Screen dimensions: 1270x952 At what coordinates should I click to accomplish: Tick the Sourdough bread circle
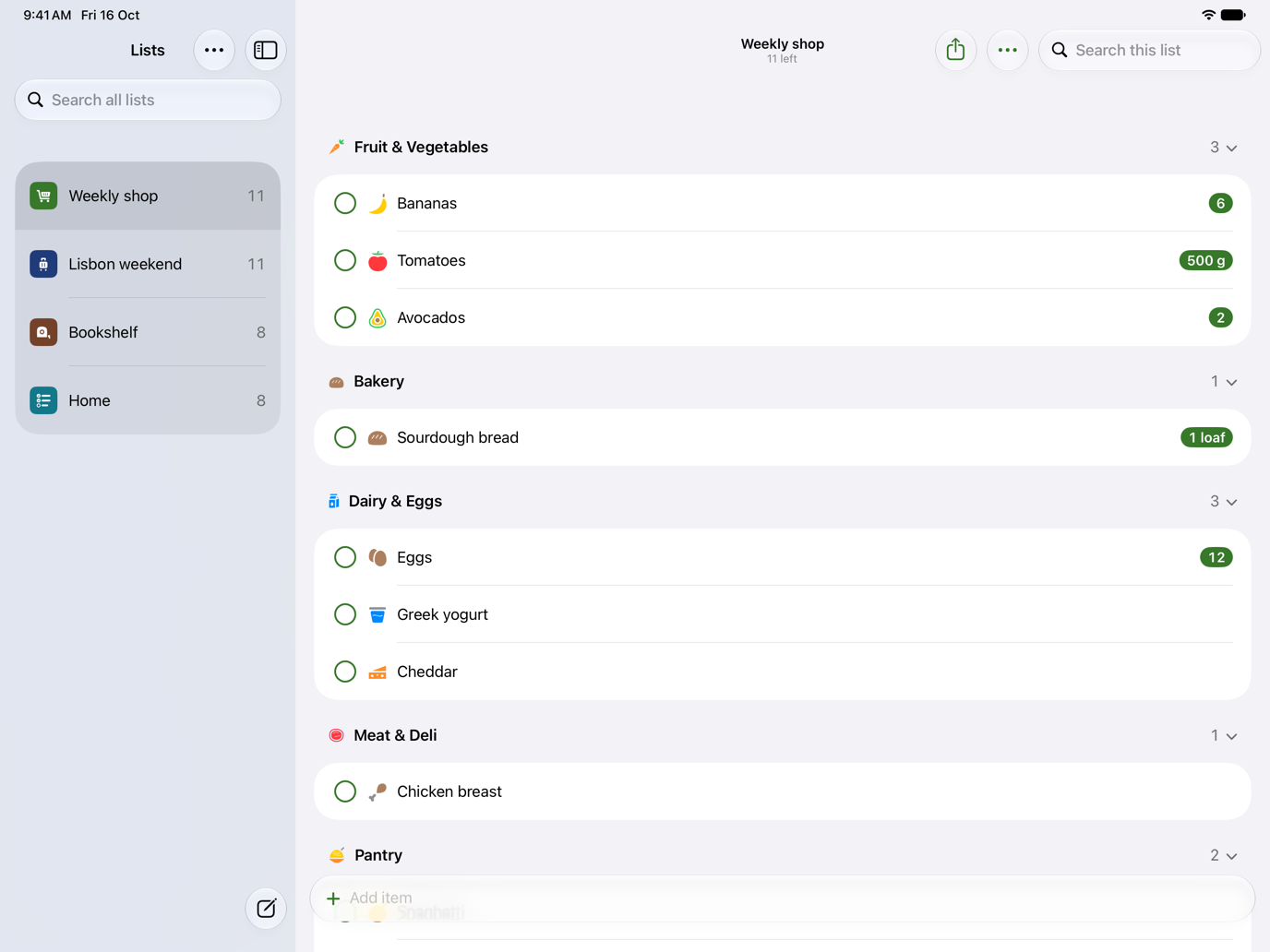[x=345, y=437]
